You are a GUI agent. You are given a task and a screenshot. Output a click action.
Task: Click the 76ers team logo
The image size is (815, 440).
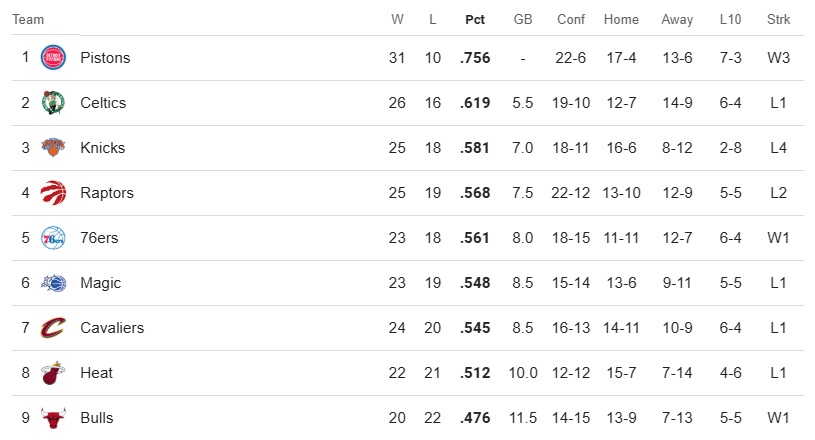(53, 238)
